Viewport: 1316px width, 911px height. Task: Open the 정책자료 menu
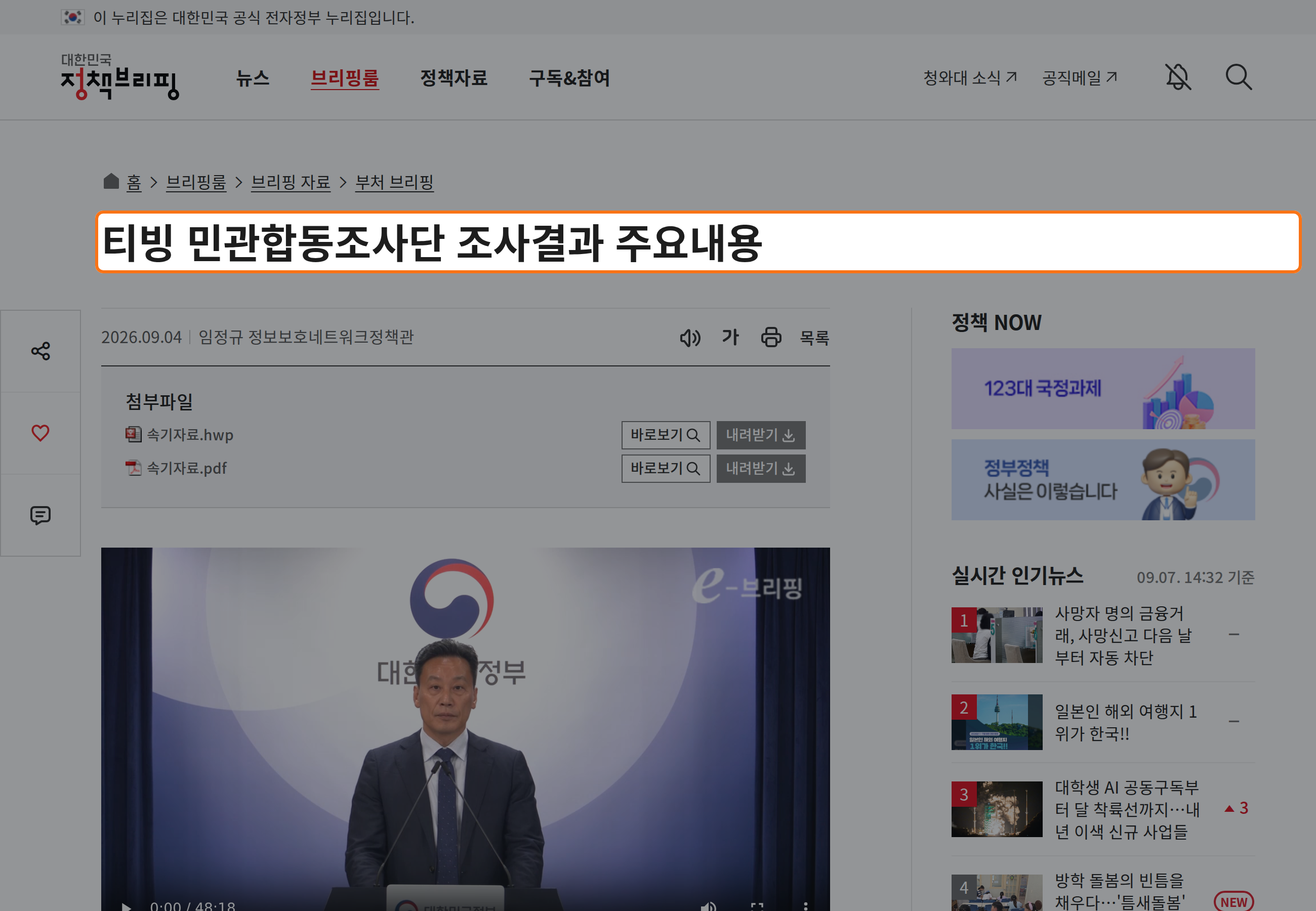(x=454, y=77)
